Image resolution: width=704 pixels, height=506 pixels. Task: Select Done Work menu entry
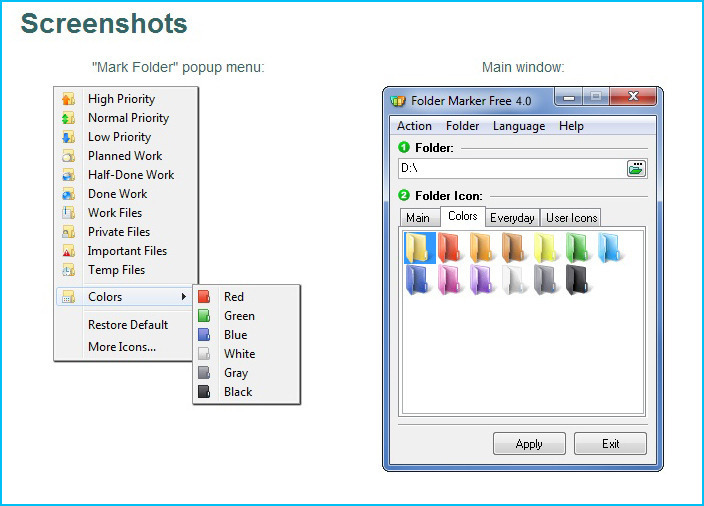coord(118,194)
